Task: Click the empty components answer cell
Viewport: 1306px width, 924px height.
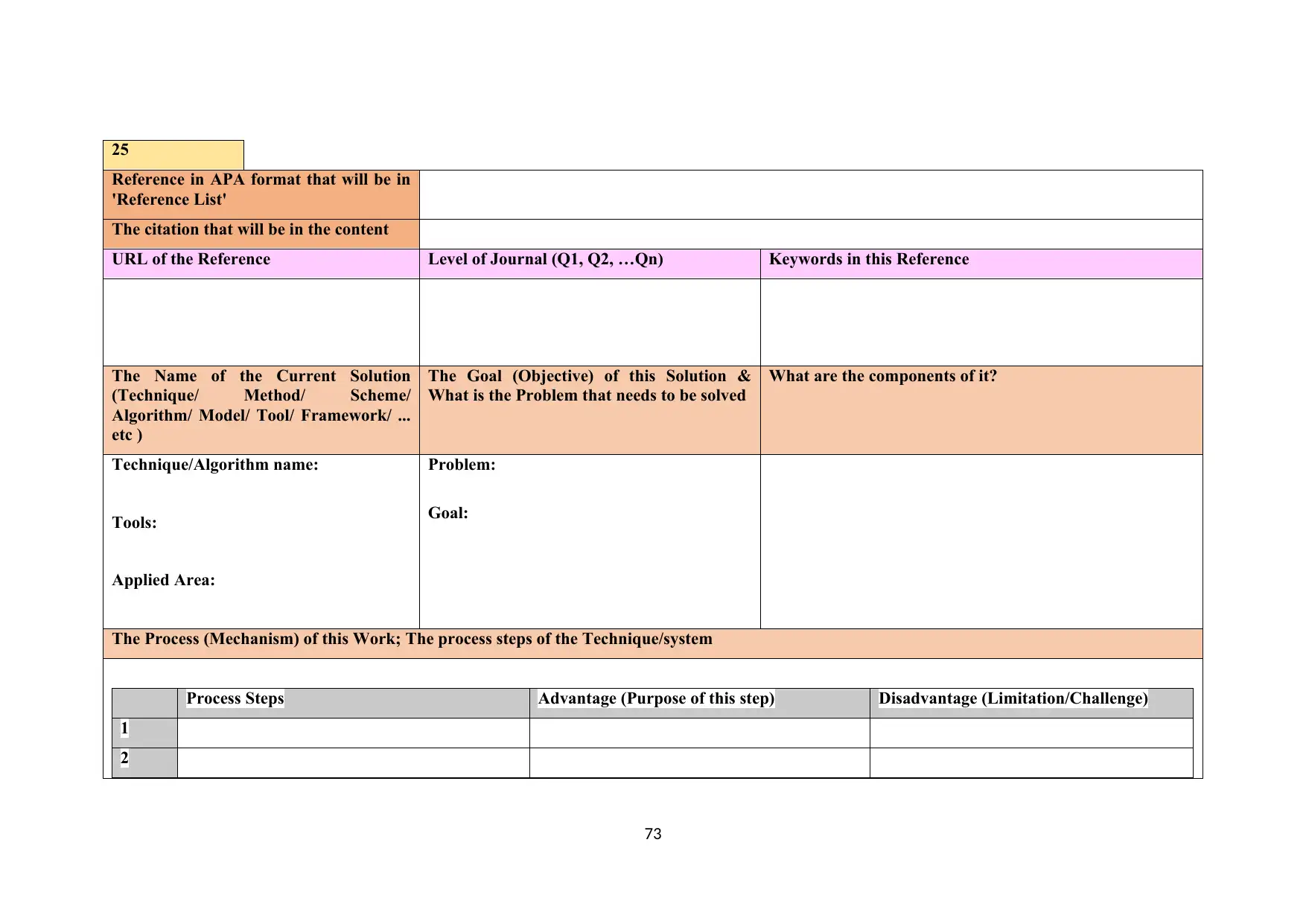Action: tap(981, 541)
